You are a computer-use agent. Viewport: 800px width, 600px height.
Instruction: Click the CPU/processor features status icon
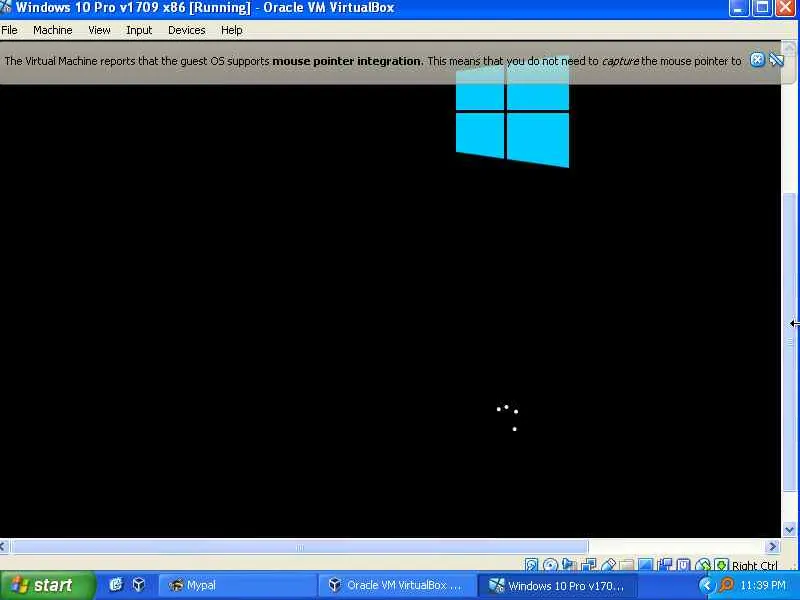point(683,564)
